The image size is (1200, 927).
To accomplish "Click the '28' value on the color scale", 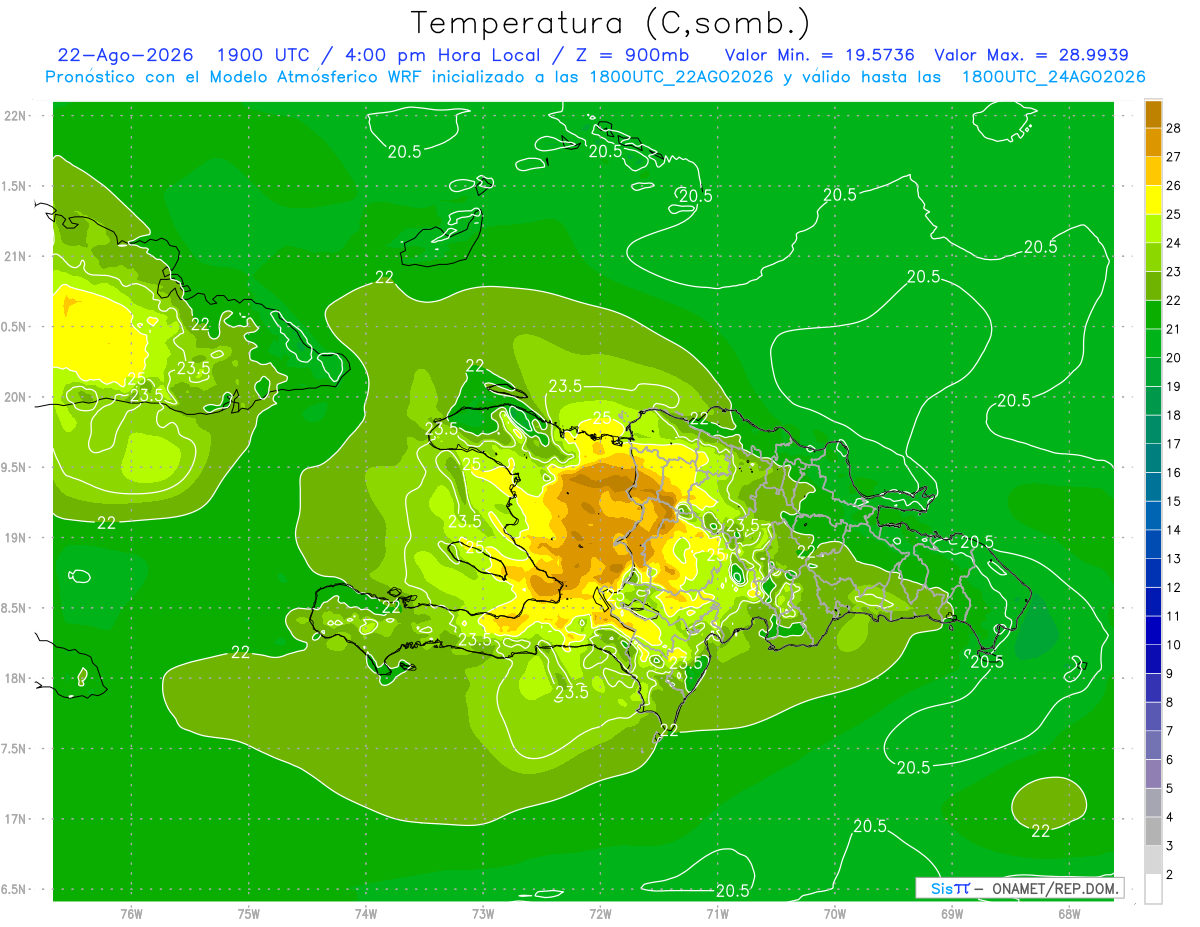I will 1173,127.
